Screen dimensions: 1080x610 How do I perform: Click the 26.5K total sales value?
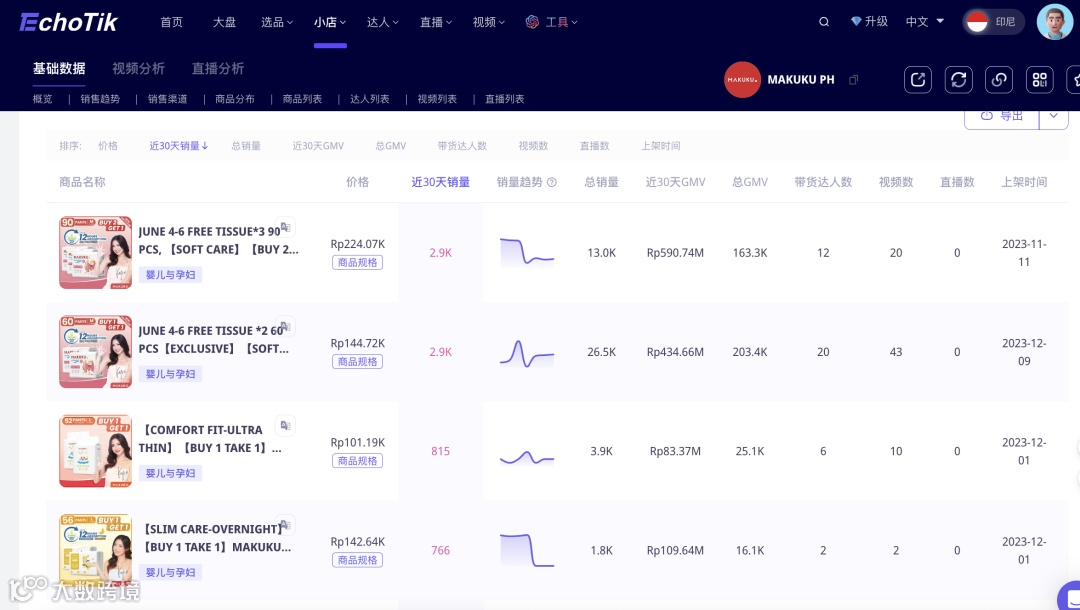(x=601, y=352)
